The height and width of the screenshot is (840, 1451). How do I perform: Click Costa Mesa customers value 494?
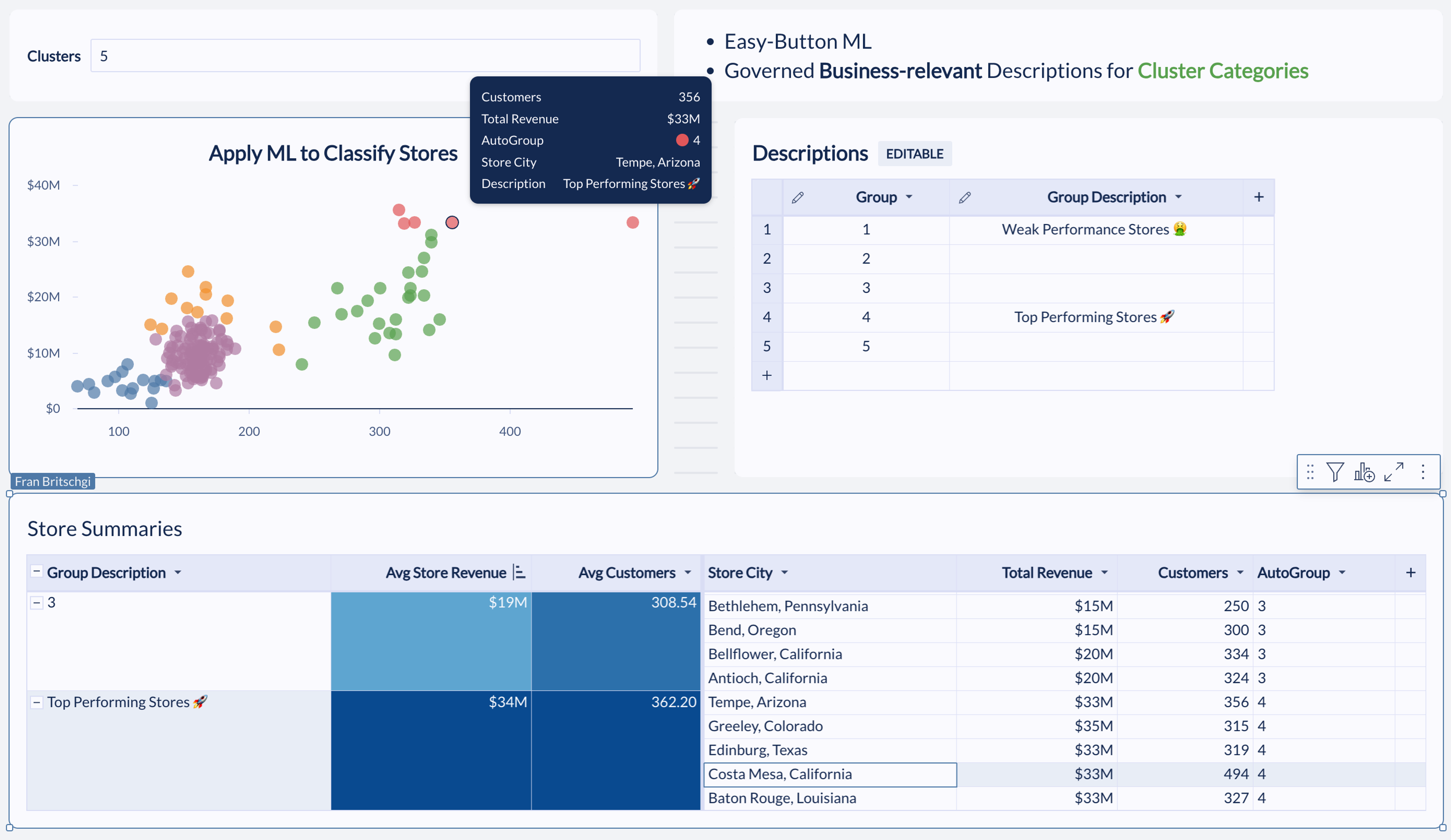(x=1185, y=775)
